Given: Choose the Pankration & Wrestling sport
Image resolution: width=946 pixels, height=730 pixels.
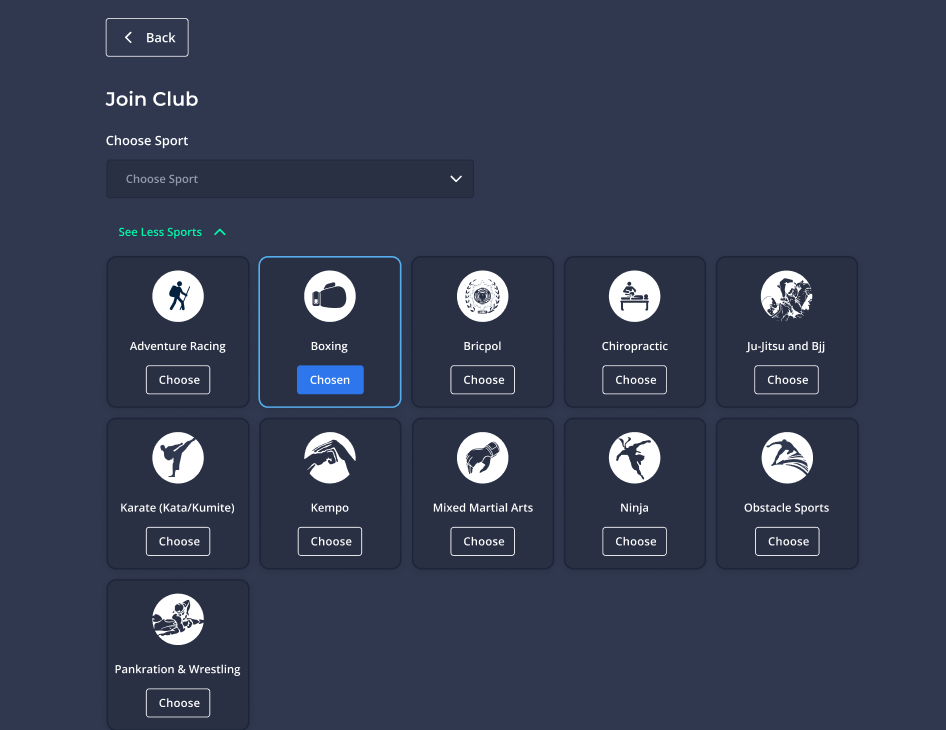Looking at the screenshot, I should click(x=178, y=703).
